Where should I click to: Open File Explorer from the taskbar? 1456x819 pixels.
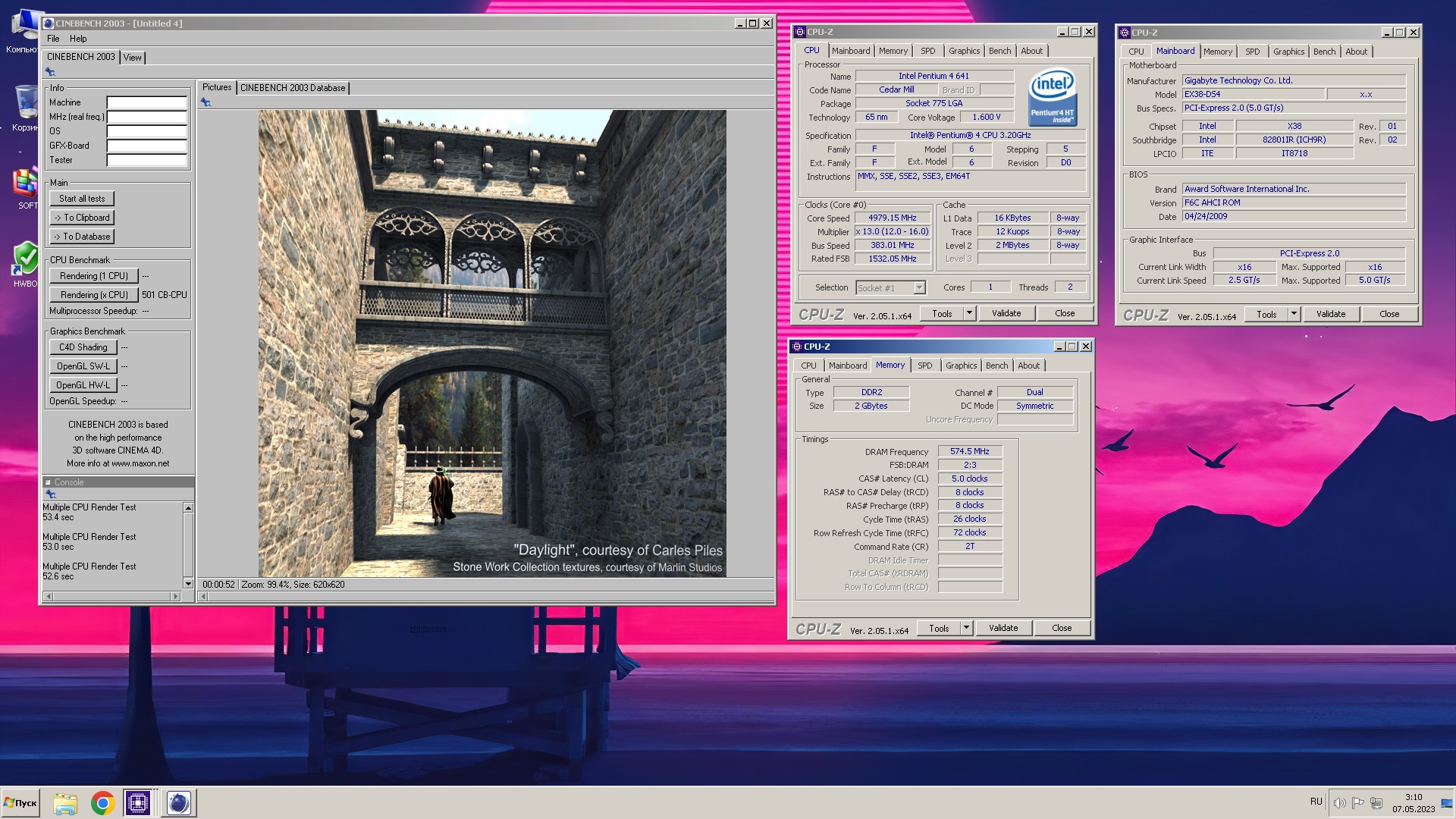point(65,803)
